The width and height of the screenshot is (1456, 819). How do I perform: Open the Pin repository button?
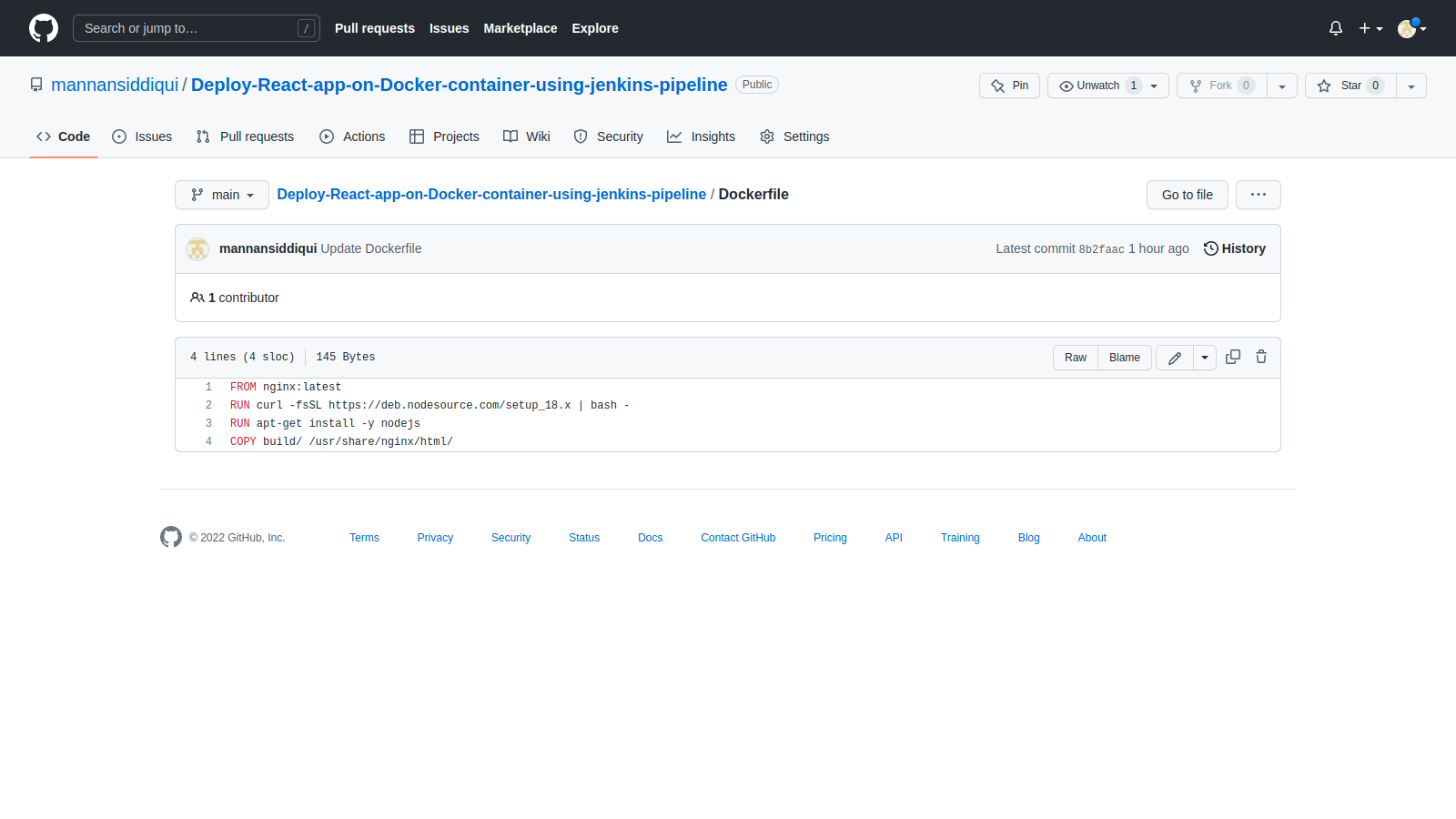[x=1008, y=85]
